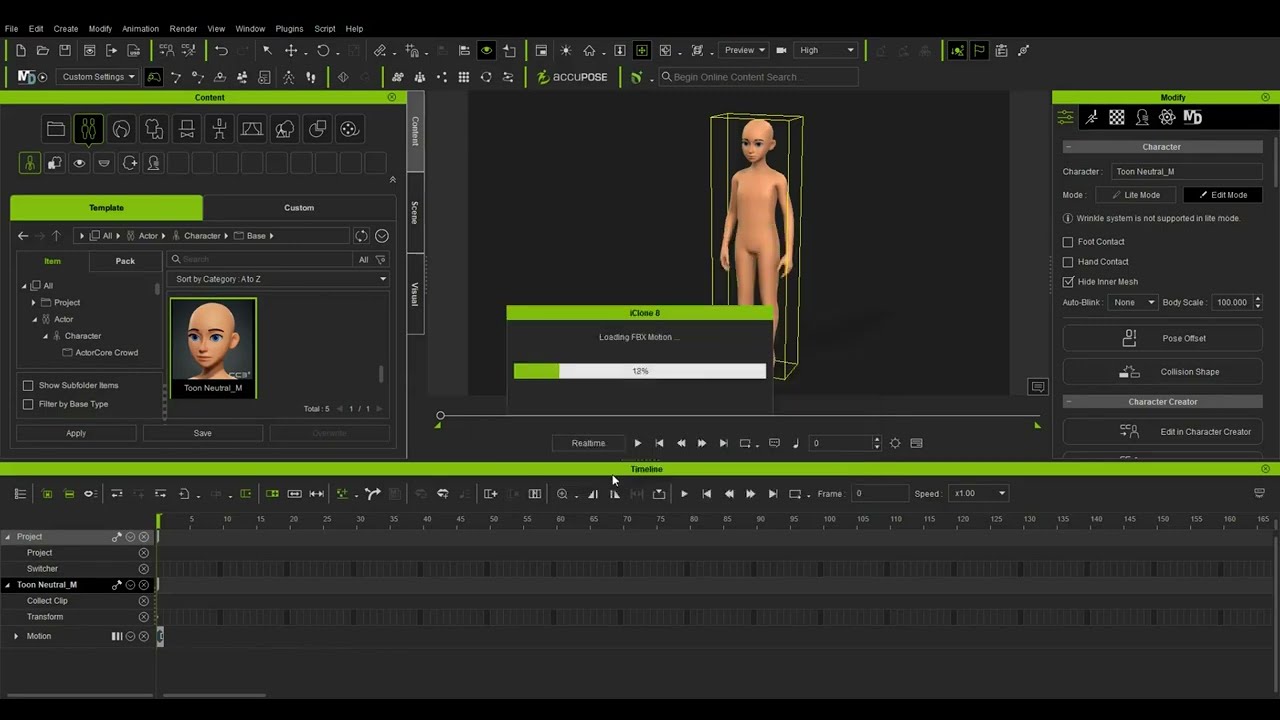1280x720 pixels.
Task: Open the Stage curtain category icon
Action: pos(252,129)
